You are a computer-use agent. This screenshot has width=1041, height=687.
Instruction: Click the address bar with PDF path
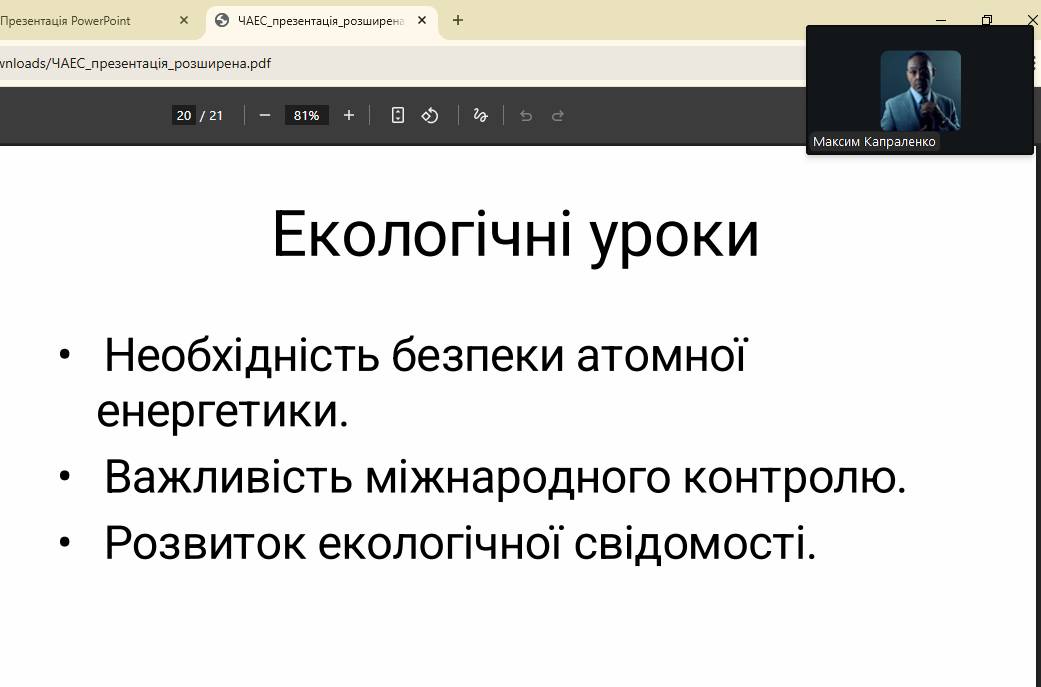click(x=400, y=63)
